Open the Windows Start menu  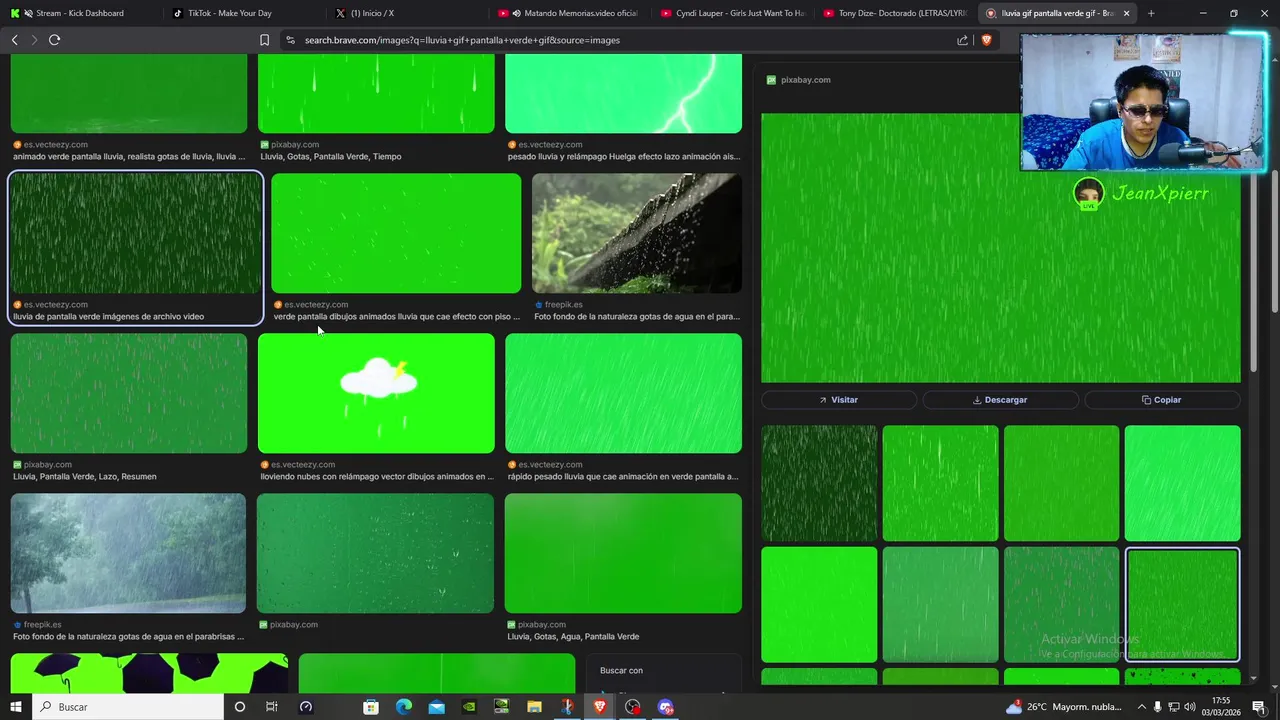(15, 707)
